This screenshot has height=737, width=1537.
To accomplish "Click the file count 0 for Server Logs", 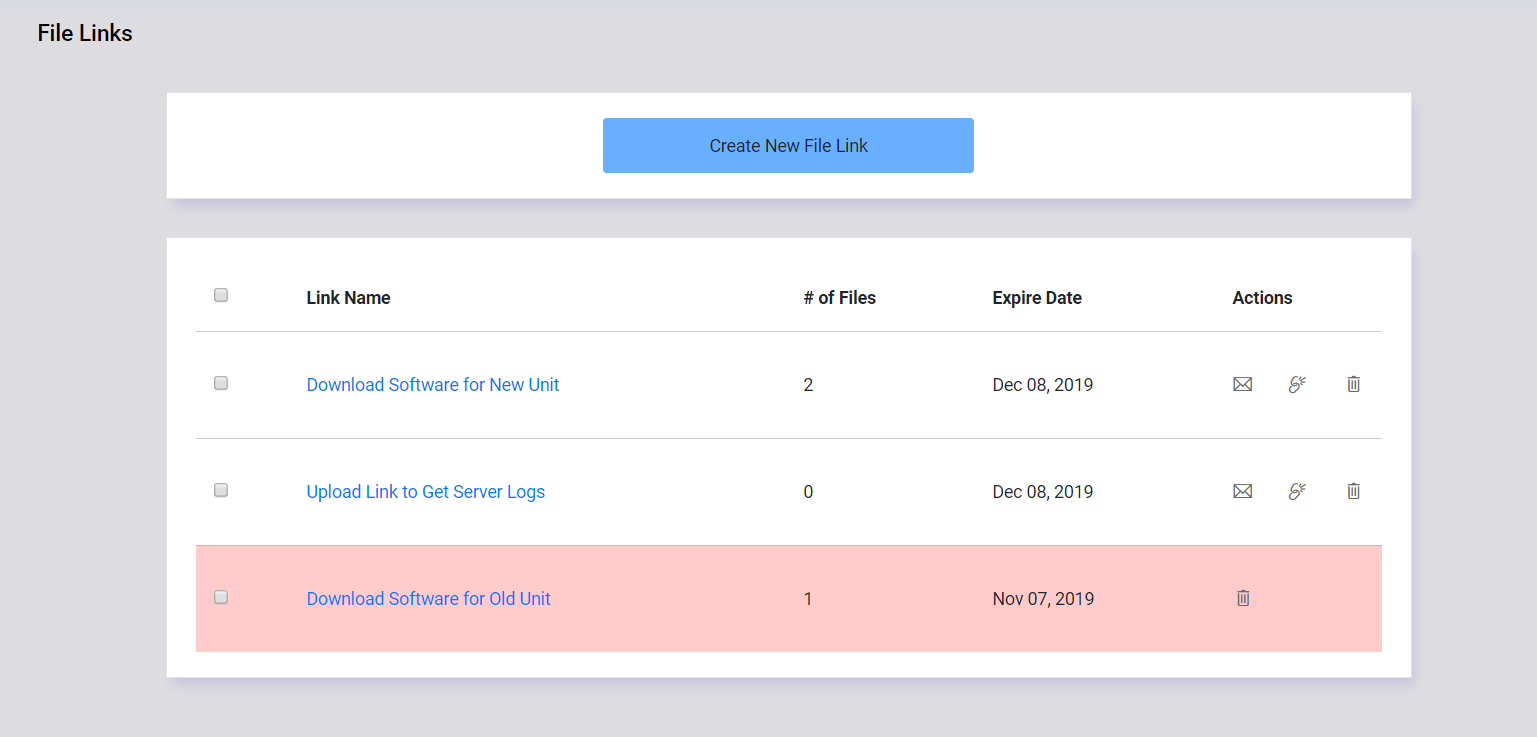I will [808, 492].
